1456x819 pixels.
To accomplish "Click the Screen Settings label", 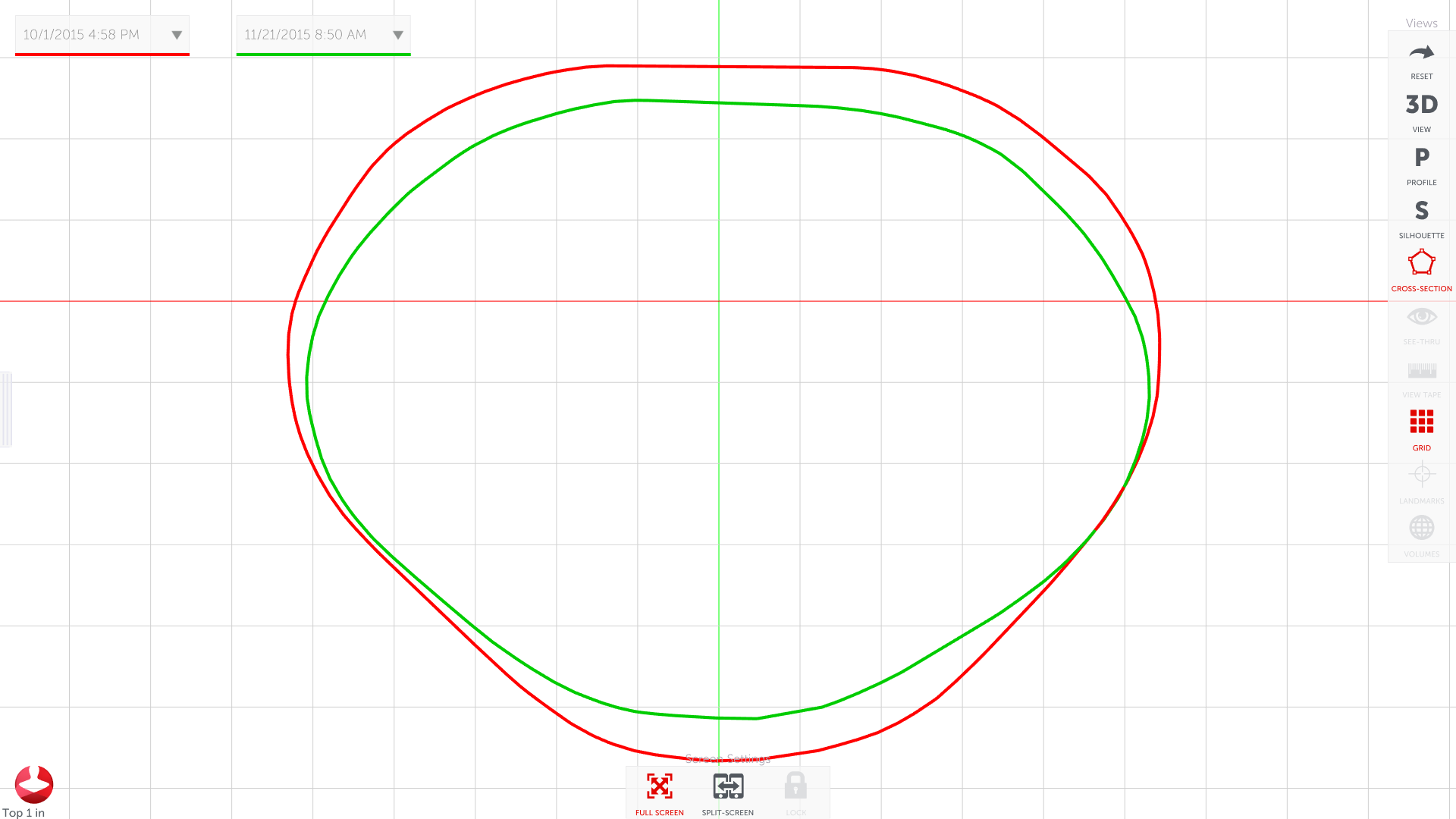I will pos(727,759).
